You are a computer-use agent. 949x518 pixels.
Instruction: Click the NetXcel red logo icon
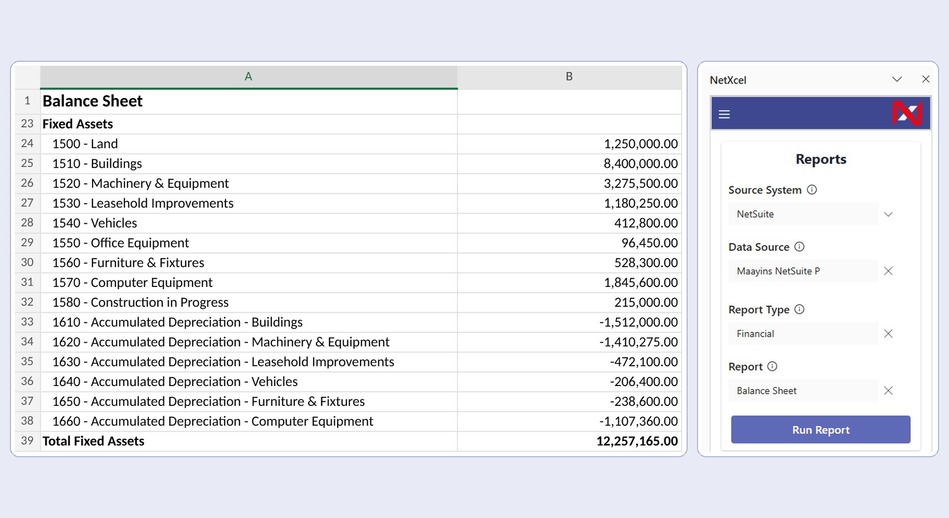click(x=907, y=114)
